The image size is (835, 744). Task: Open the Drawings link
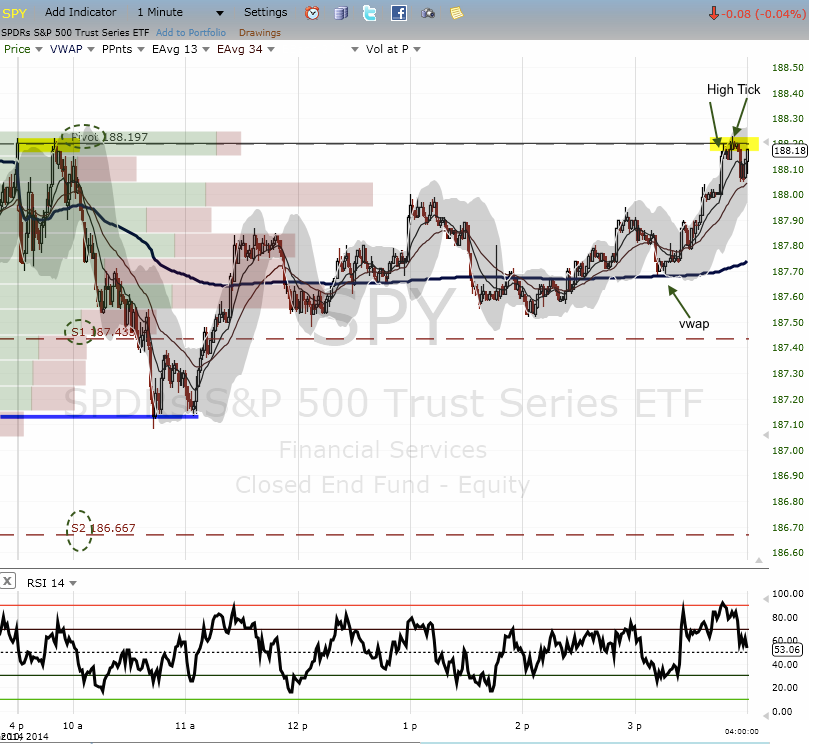click(x=260, y=32)
